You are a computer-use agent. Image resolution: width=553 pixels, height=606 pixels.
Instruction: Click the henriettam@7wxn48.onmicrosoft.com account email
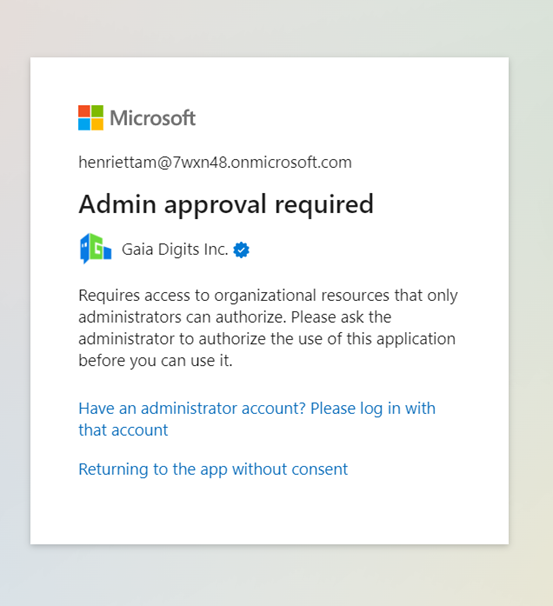(215, 162)
